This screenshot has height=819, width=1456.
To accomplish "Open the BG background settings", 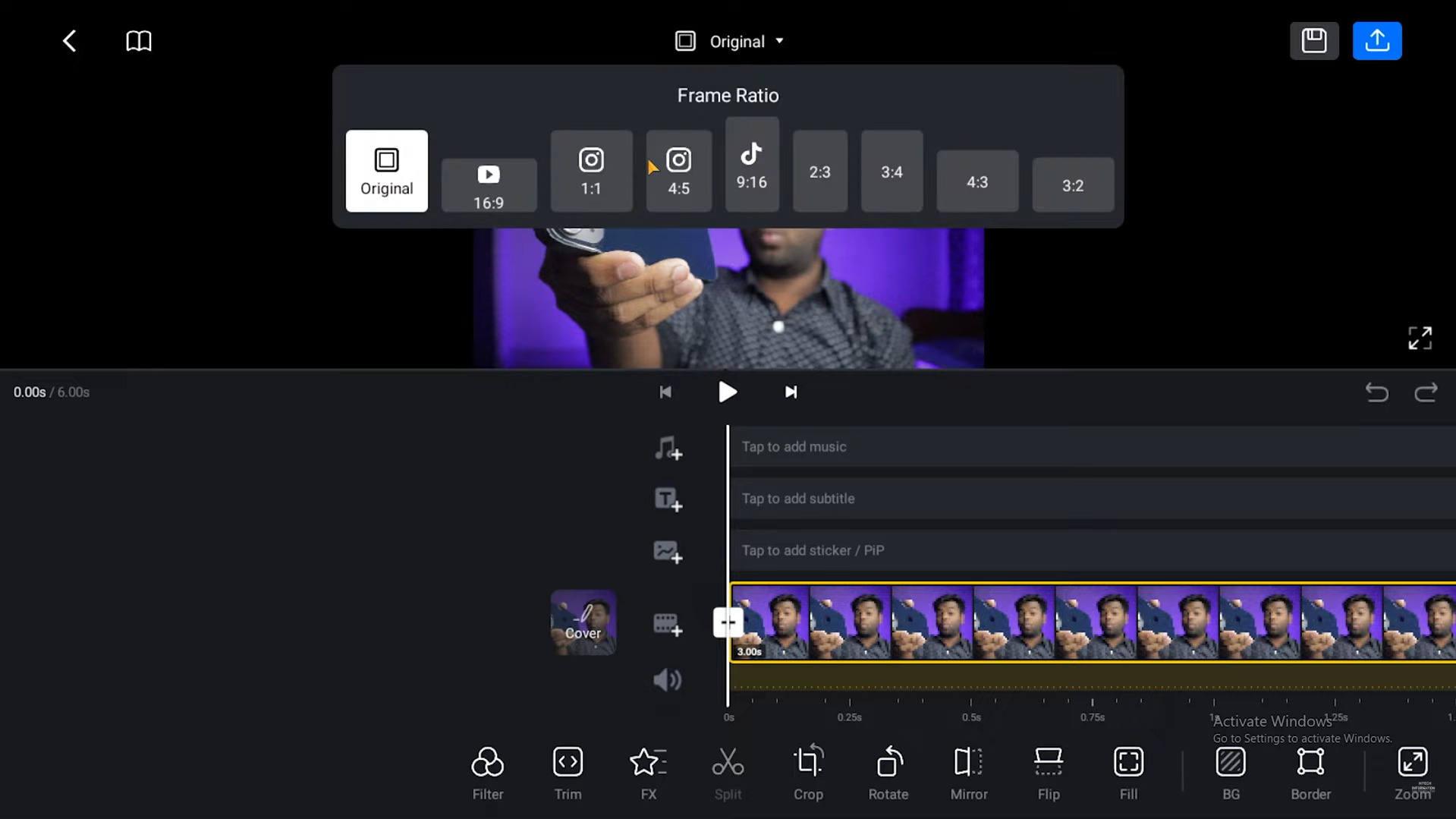I will point(1231,770).
